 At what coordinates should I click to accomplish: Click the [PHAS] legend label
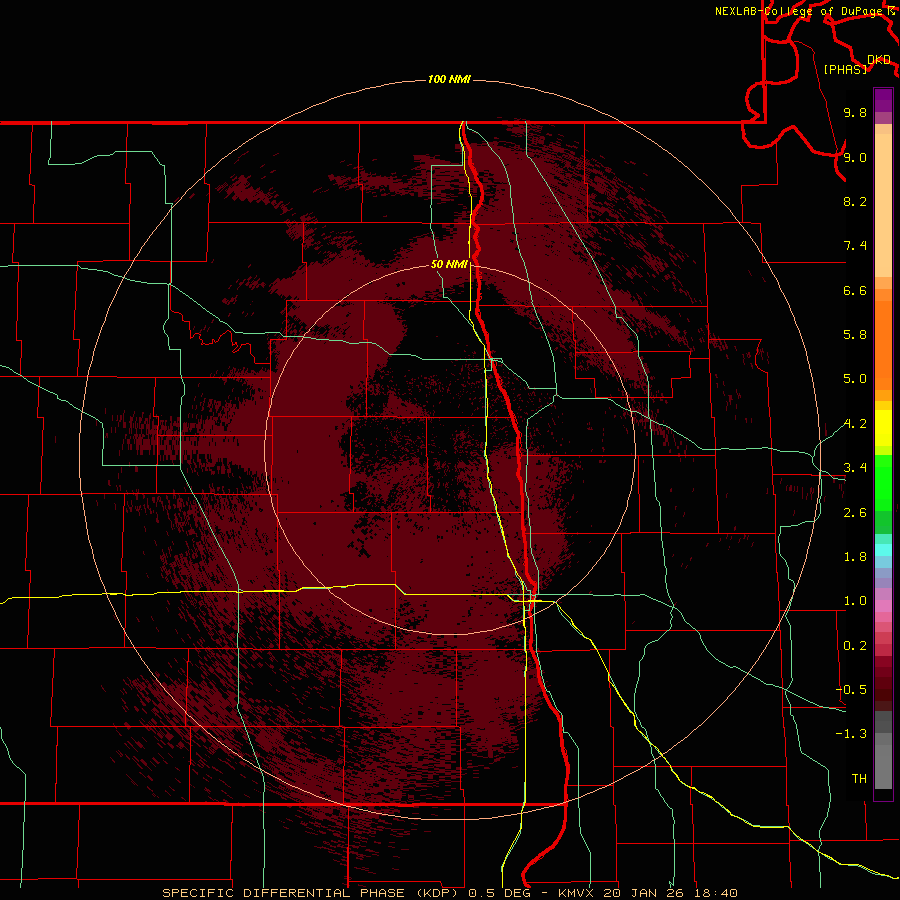[x=845, y=69]
